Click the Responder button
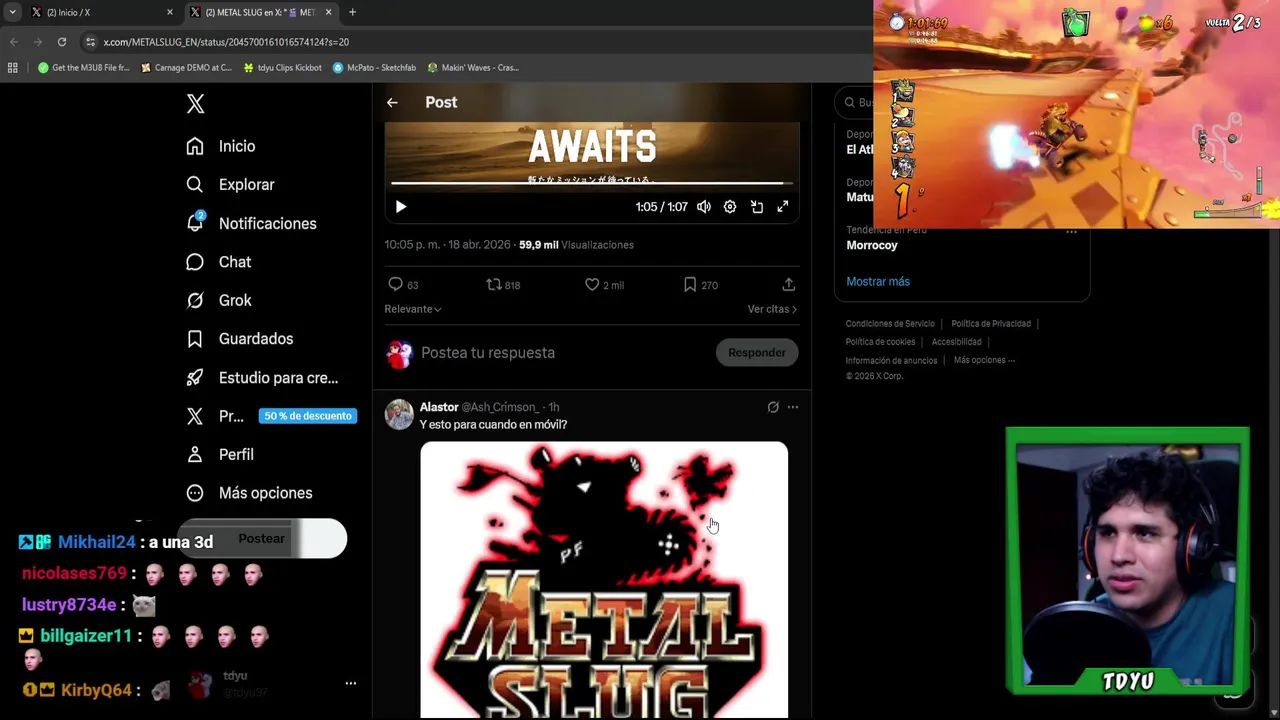The image size is (1280, 720). [757, 353]
